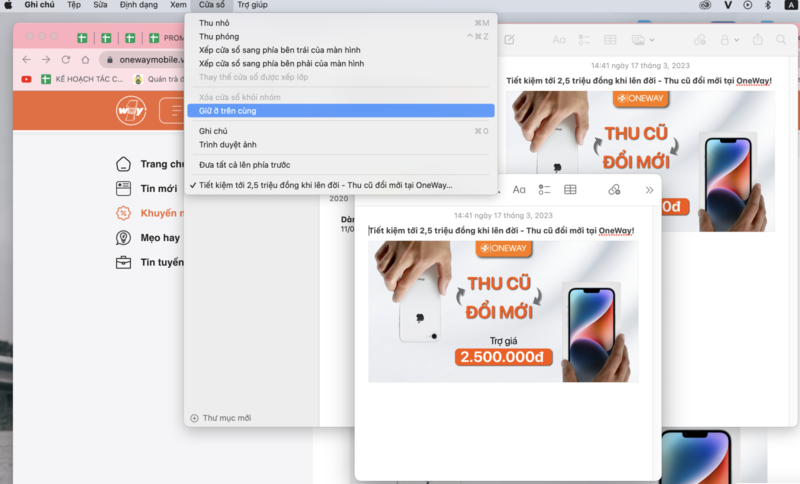Click note title in back Notes window
Viewport: 800px width, 484px height.
tap(639, 81)
